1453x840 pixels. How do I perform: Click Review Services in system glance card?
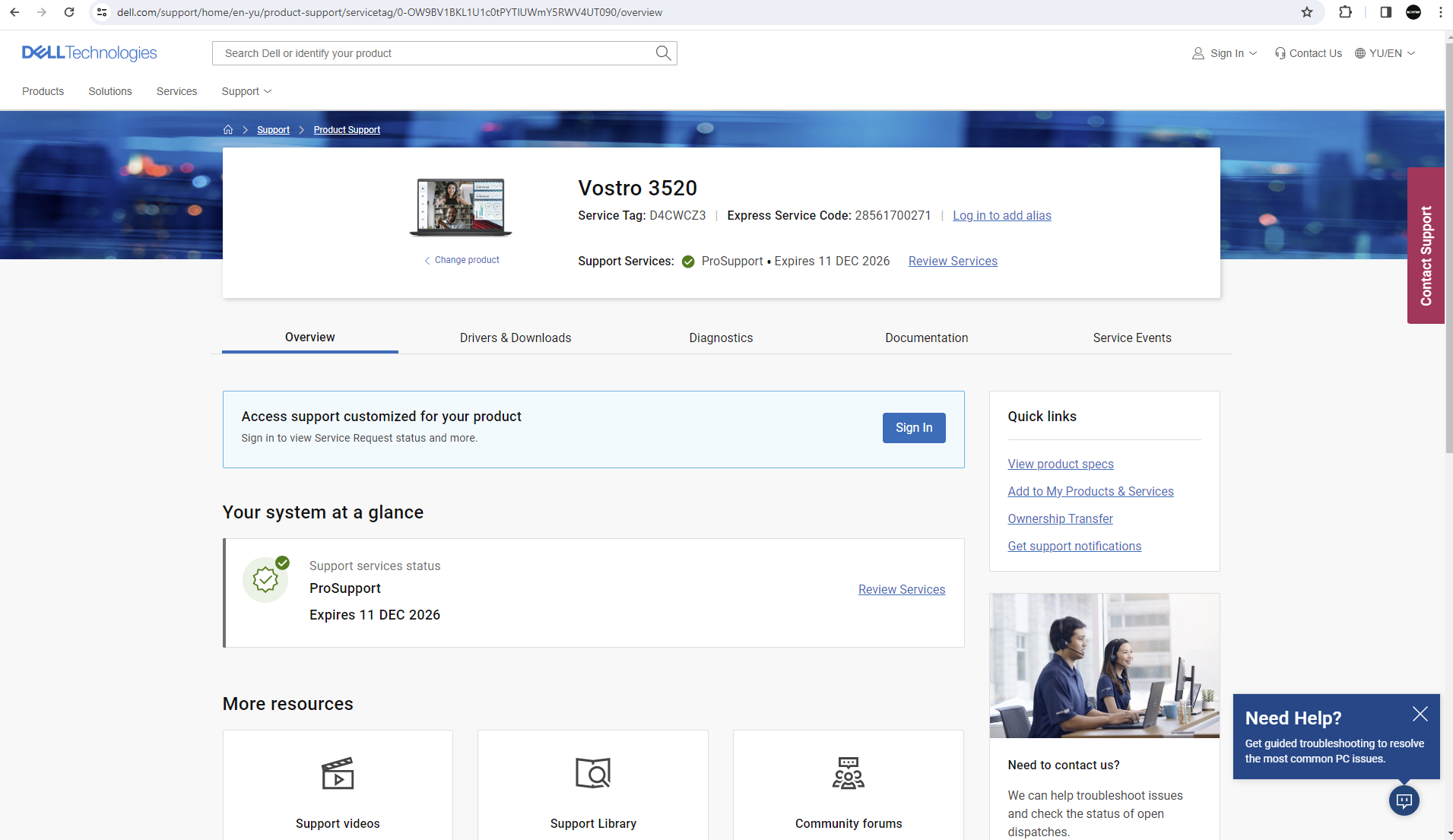[902, 590]
